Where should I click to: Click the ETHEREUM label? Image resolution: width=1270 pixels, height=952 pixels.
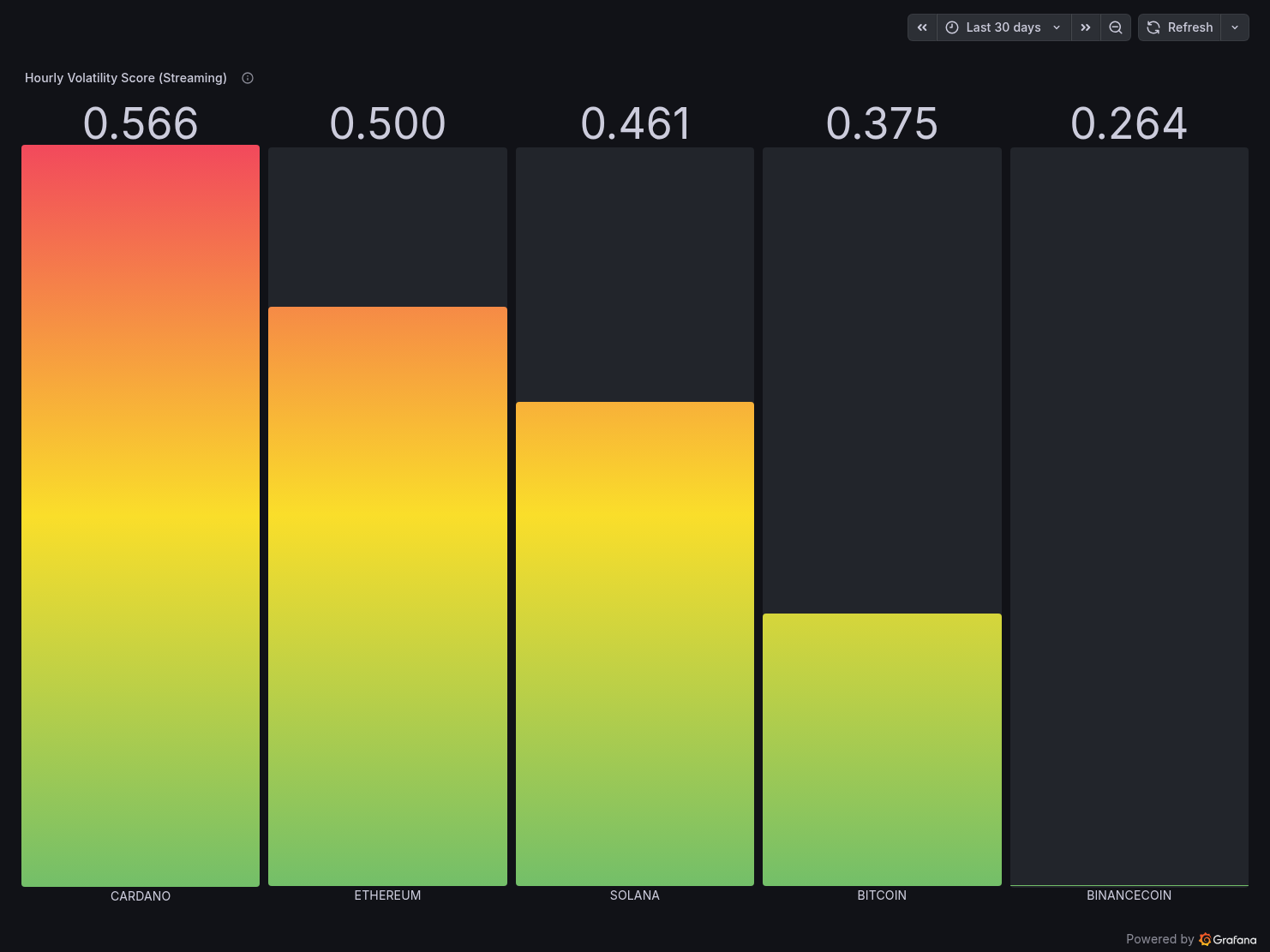[x=387, y=895]
